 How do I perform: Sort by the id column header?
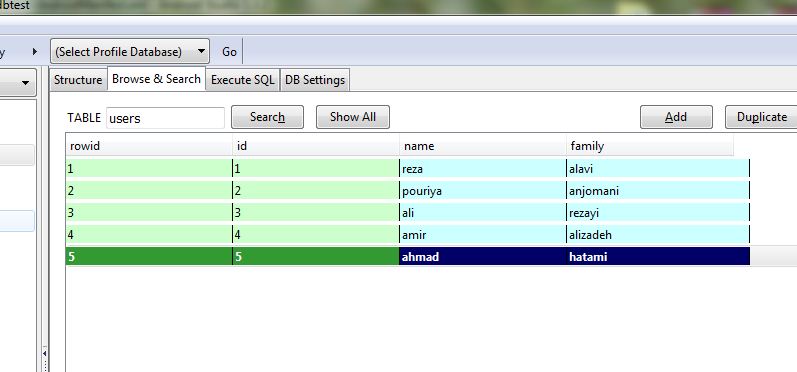click(x=316, y=145)
